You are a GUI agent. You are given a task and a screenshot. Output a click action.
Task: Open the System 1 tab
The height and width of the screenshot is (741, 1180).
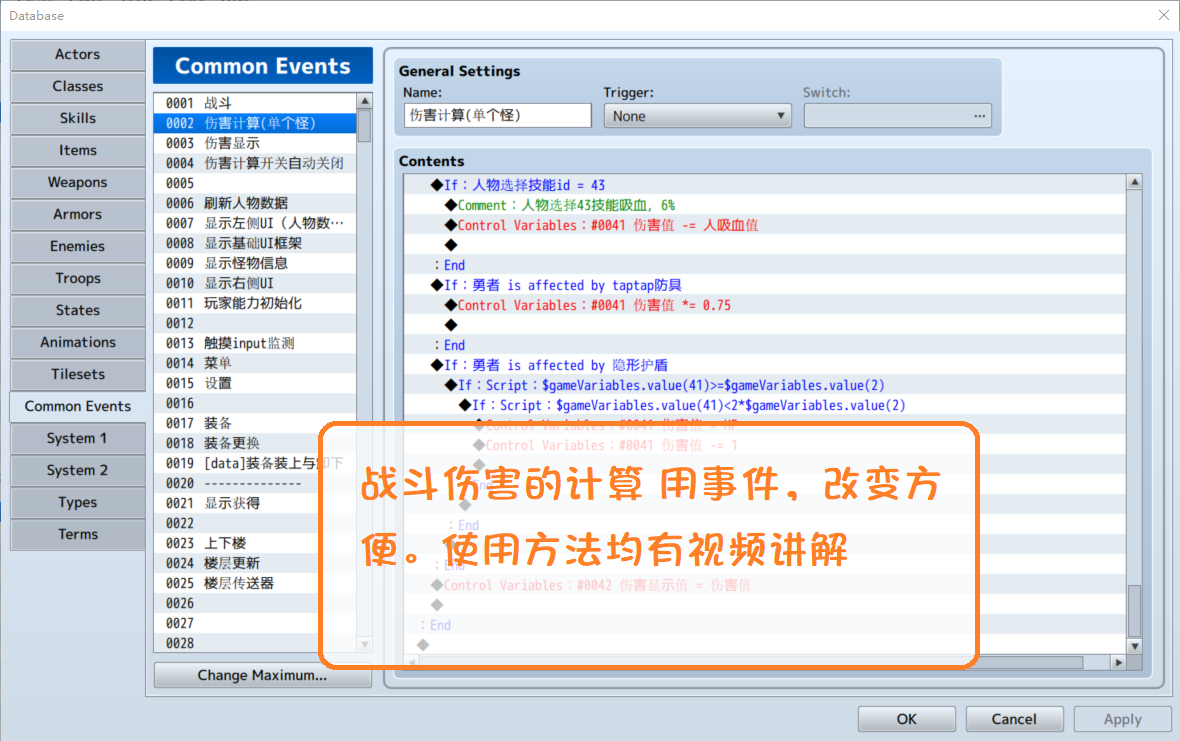point(78,438)
